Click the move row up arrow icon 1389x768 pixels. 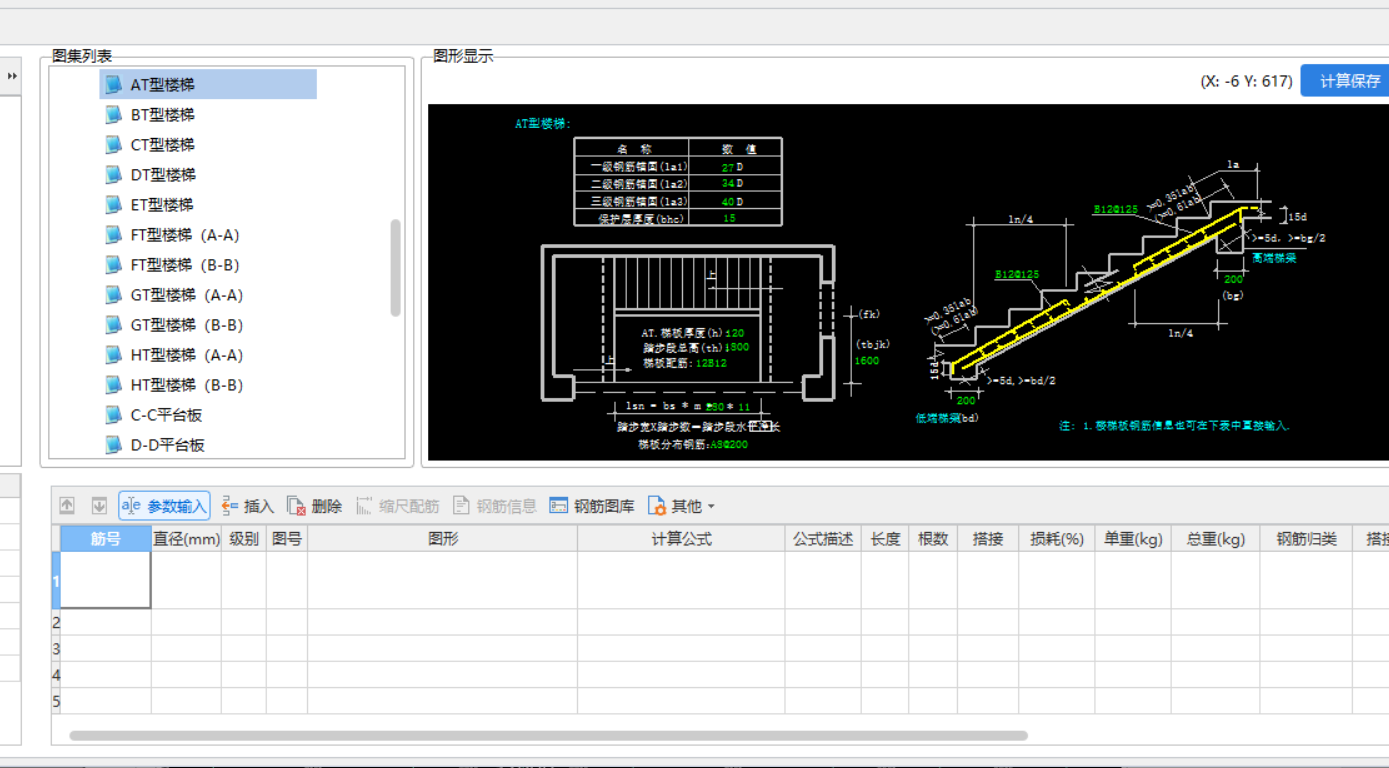[x=67, y=506]
